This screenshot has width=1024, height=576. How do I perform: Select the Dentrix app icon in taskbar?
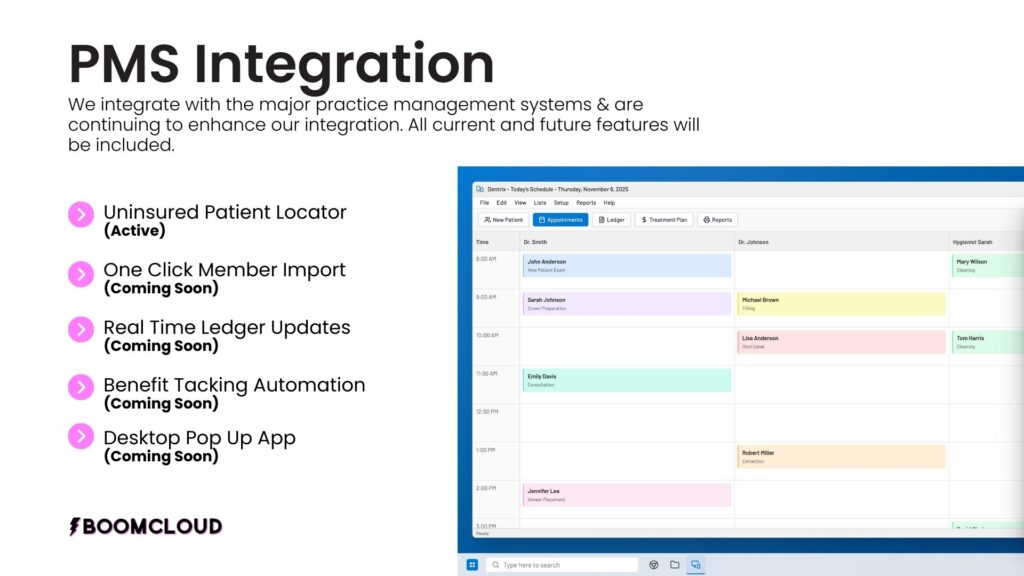696,565
